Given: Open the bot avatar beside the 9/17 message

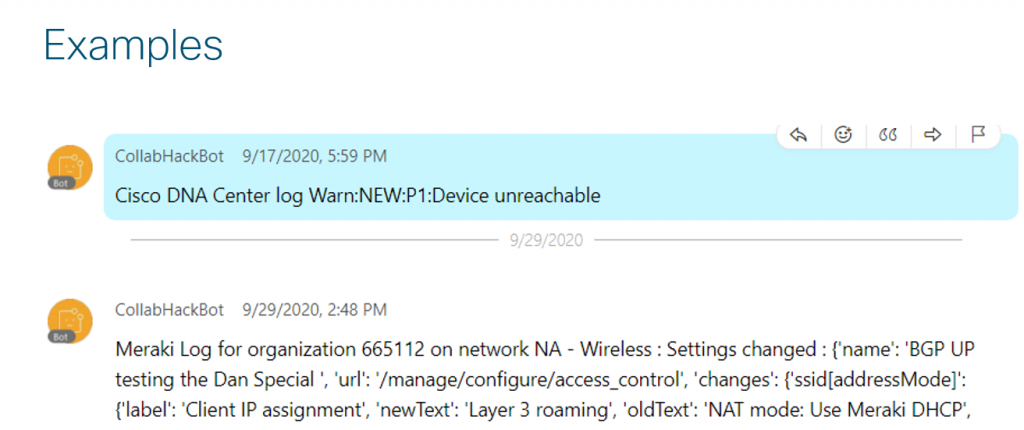Looking at the screenshot, I should (70, 165).
